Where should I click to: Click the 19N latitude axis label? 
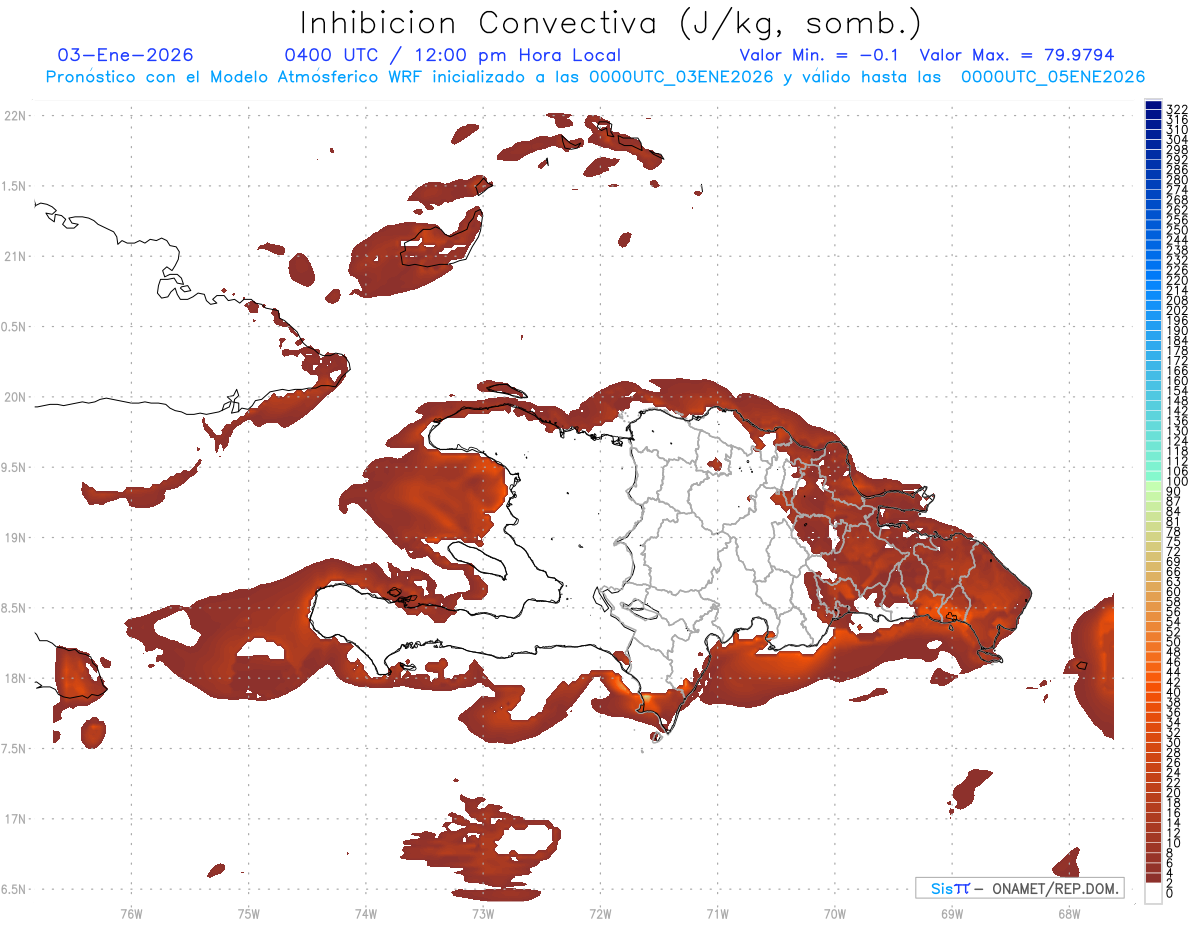click(x=15, y=537)
